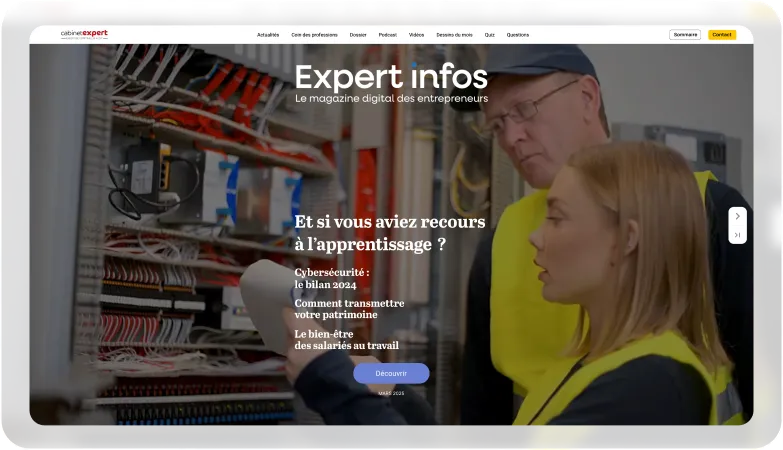Click the Expert infos magazine title
The image size is (783, 450).
pos(391,76)
